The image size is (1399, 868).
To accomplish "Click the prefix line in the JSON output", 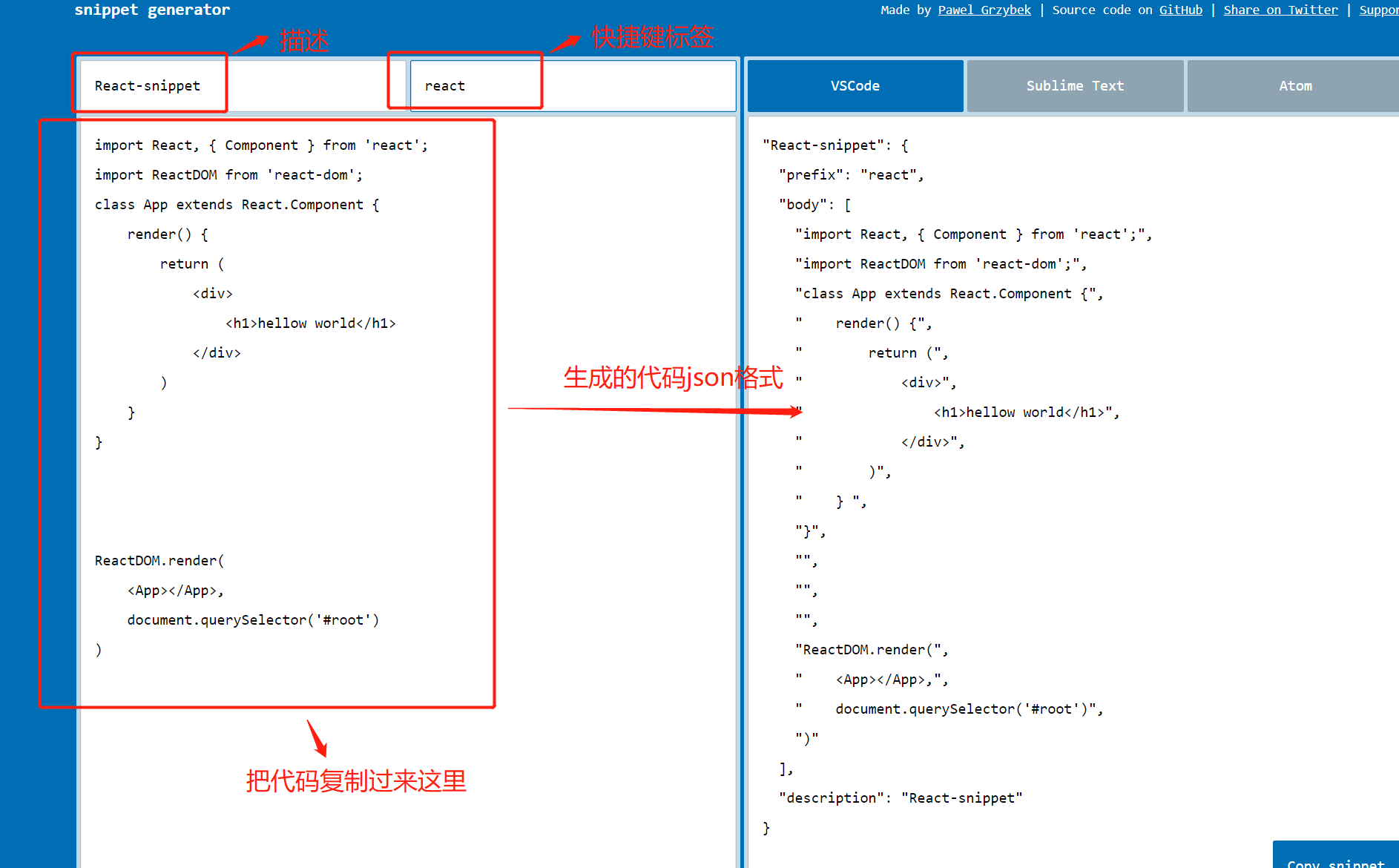I will [851, 174].
